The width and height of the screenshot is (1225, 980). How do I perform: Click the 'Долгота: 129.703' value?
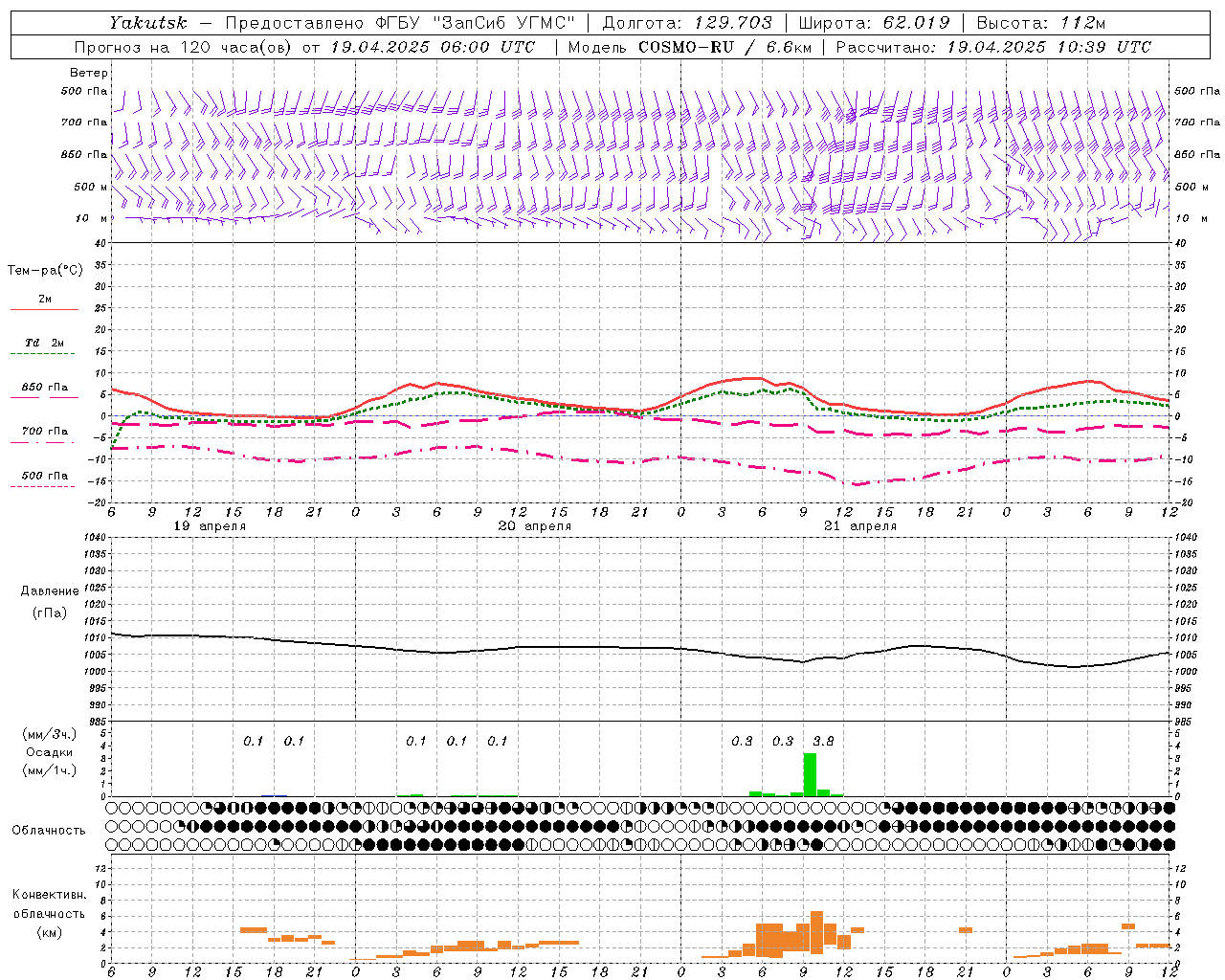pyautogui.click(x=687, y=22)
